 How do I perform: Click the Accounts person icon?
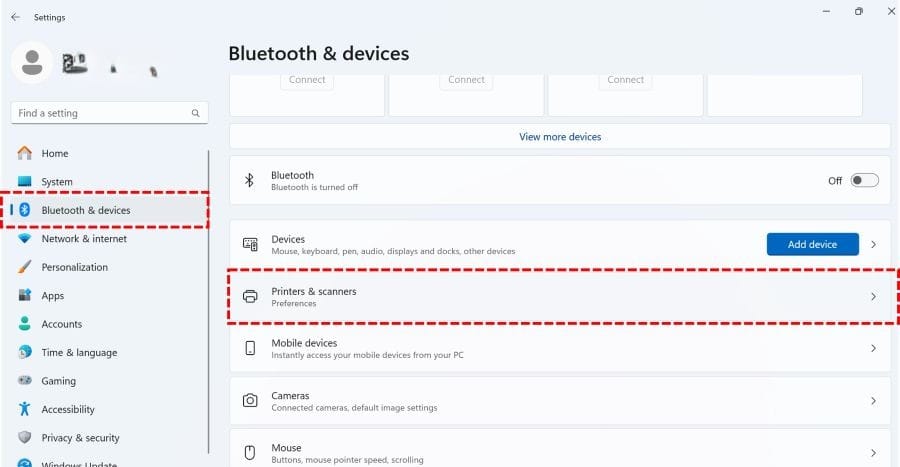click(25, 324)
